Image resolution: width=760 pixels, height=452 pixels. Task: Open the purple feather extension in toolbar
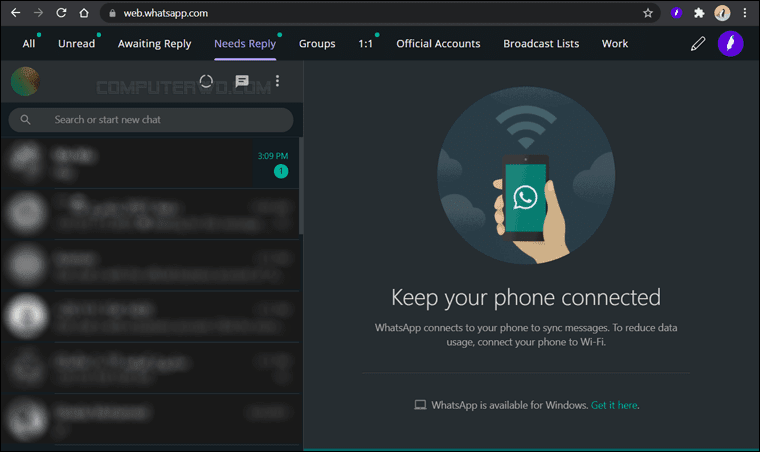[676, 13]
